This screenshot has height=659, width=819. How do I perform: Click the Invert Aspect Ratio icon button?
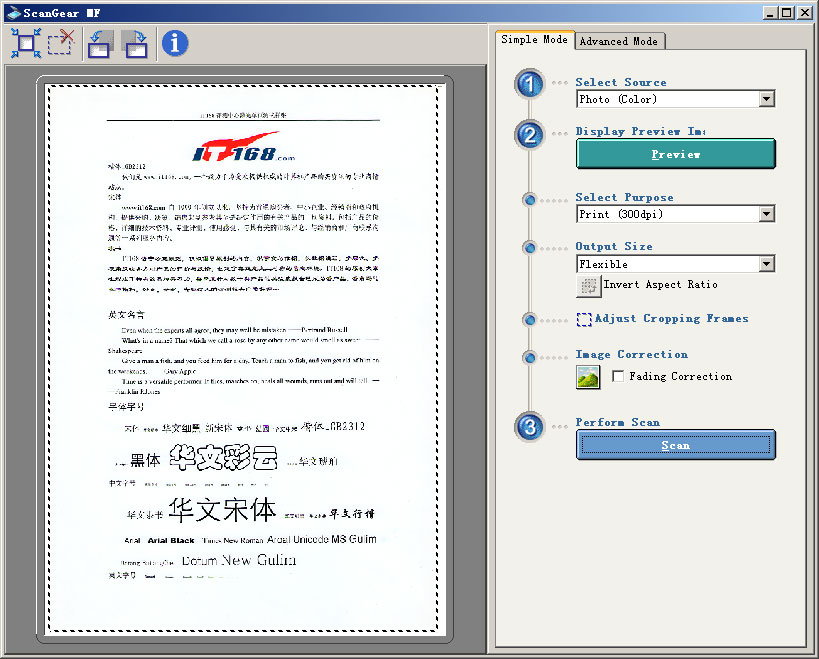588,286
